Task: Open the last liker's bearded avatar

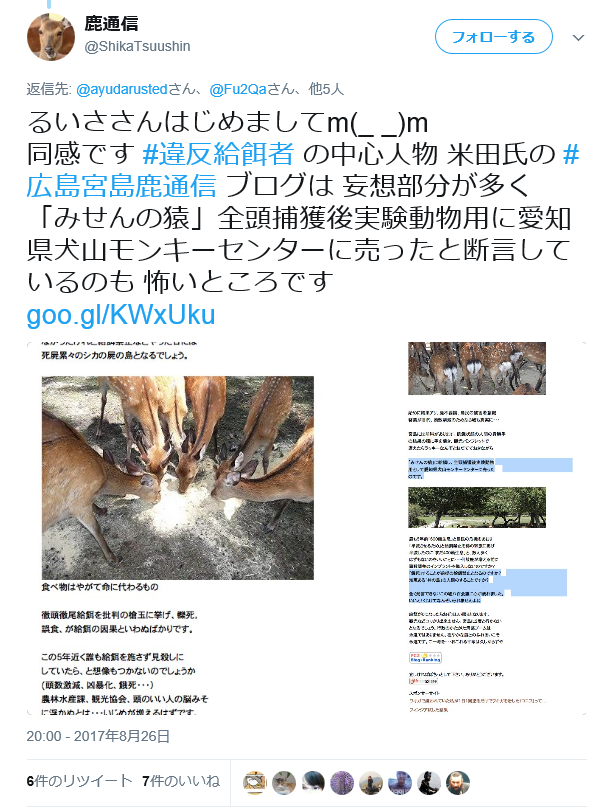Action: click(x=458, y=782)
